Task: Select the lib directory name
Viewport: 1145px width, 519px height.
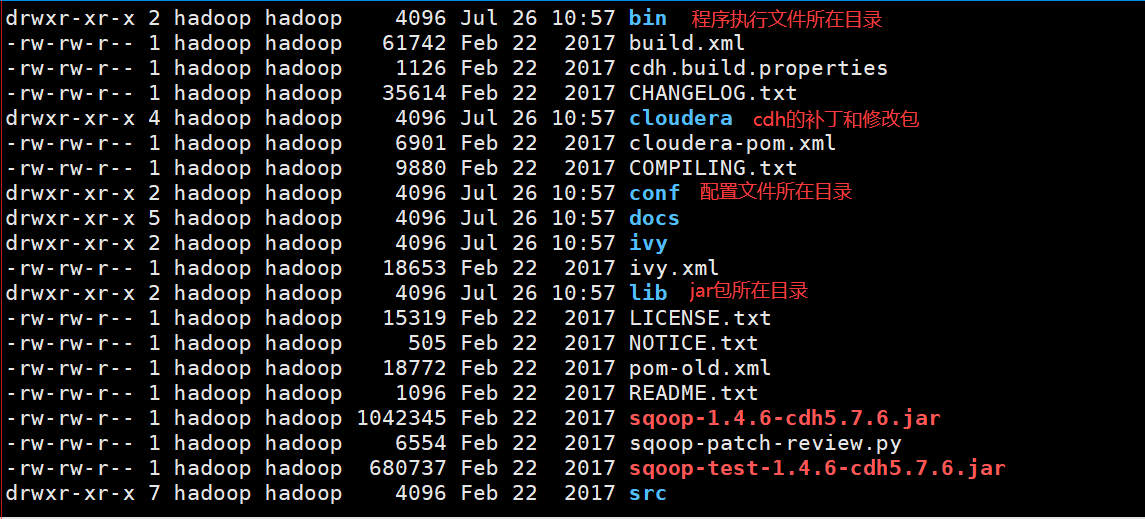Action: [648, 292]
